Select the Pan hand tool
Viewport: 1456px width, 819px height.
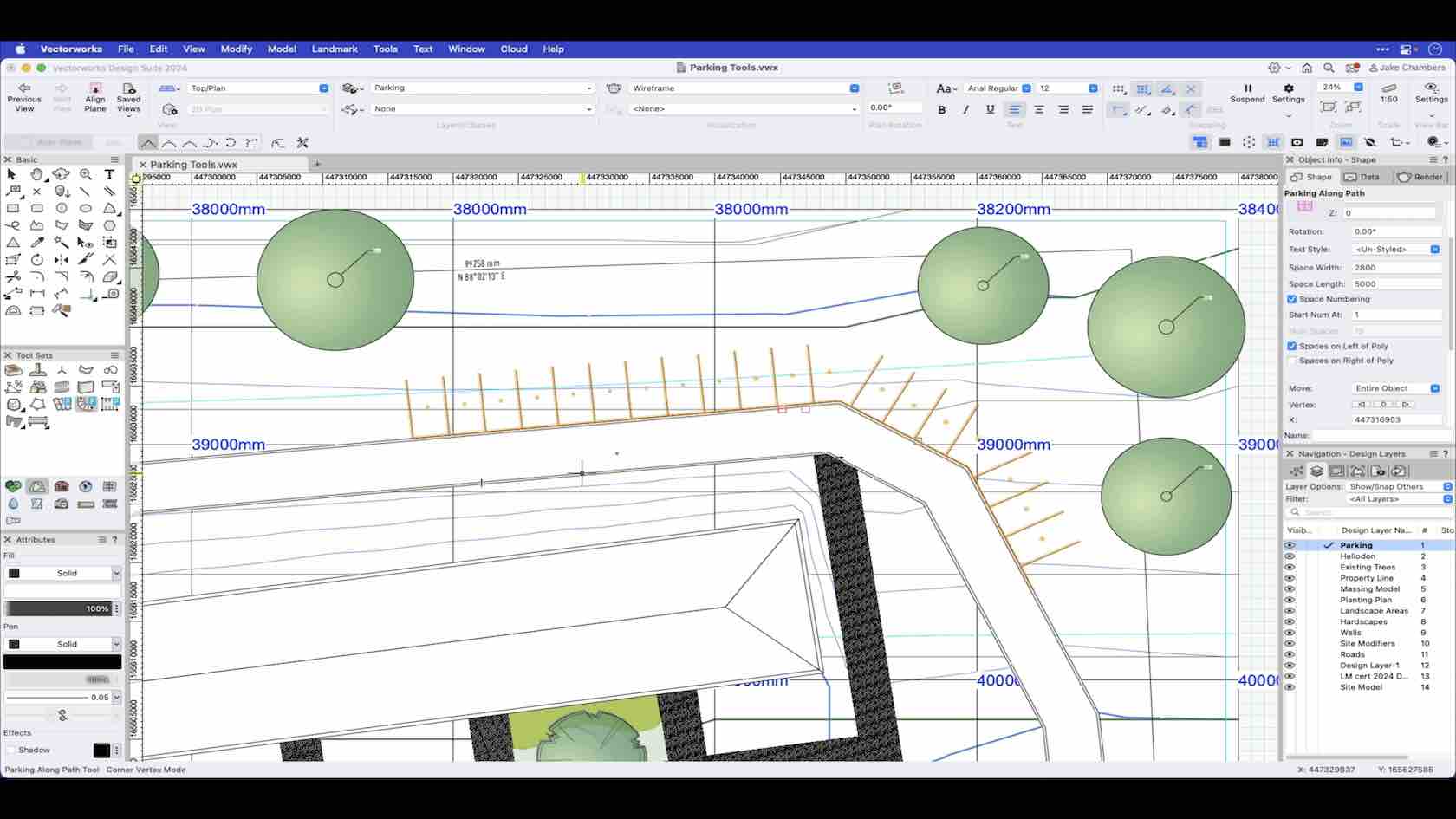tap(36, 174)
